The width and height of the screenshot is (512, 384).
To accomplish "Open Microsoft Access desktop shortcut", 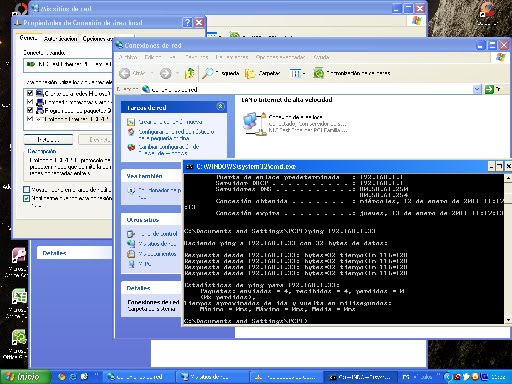I will (x=19, y=255).
